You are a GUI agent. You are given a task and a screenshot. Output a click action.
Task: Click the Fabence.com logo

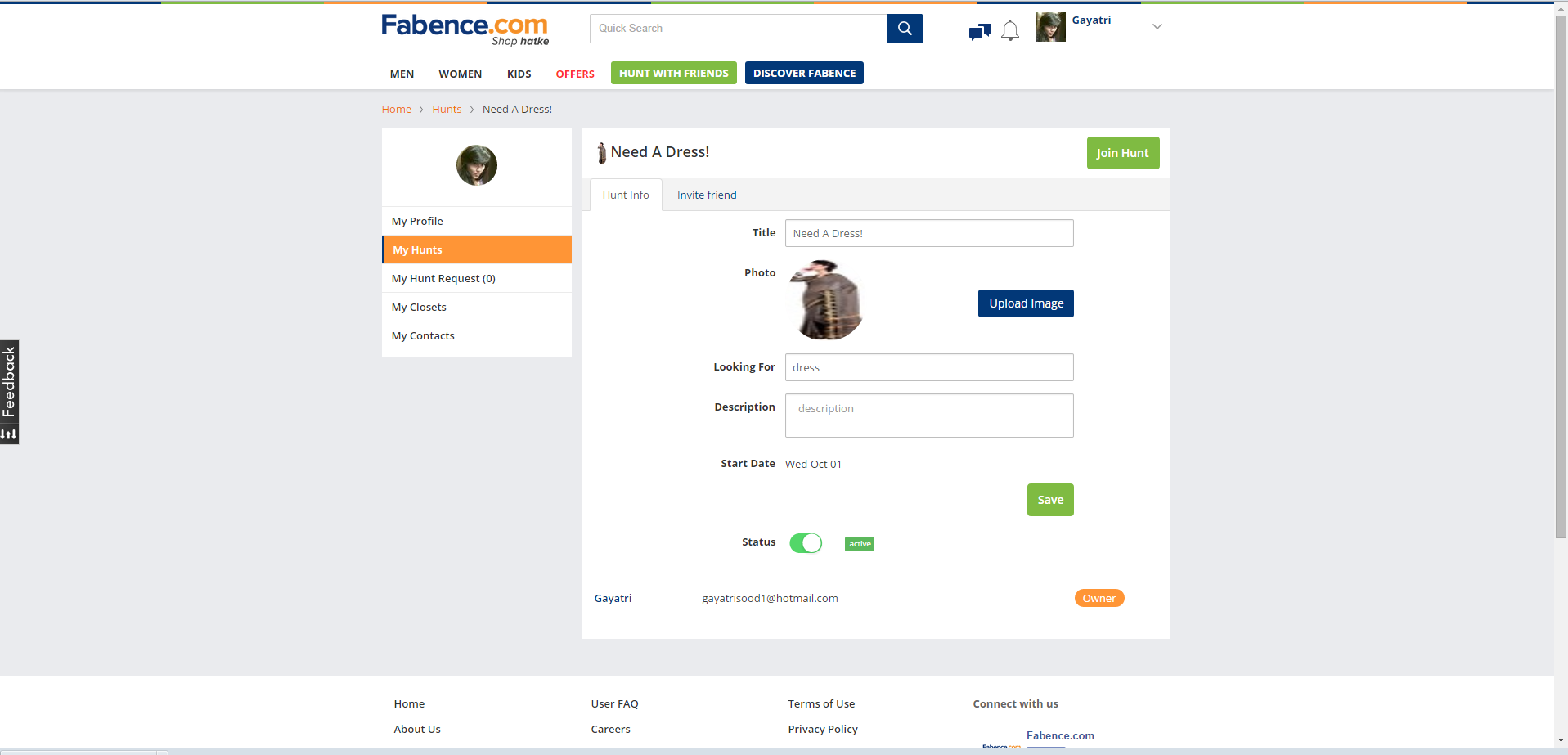465,29
